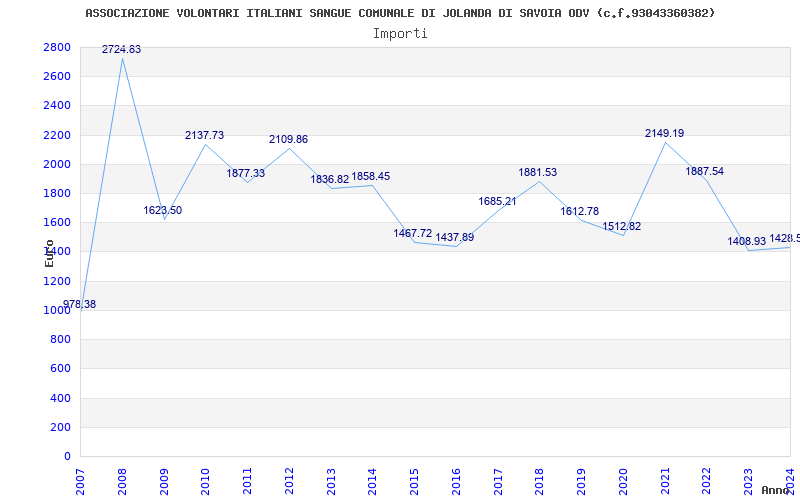Select the 600 y-axis tick label
800x500 pixels.
(x=60, y=368)
